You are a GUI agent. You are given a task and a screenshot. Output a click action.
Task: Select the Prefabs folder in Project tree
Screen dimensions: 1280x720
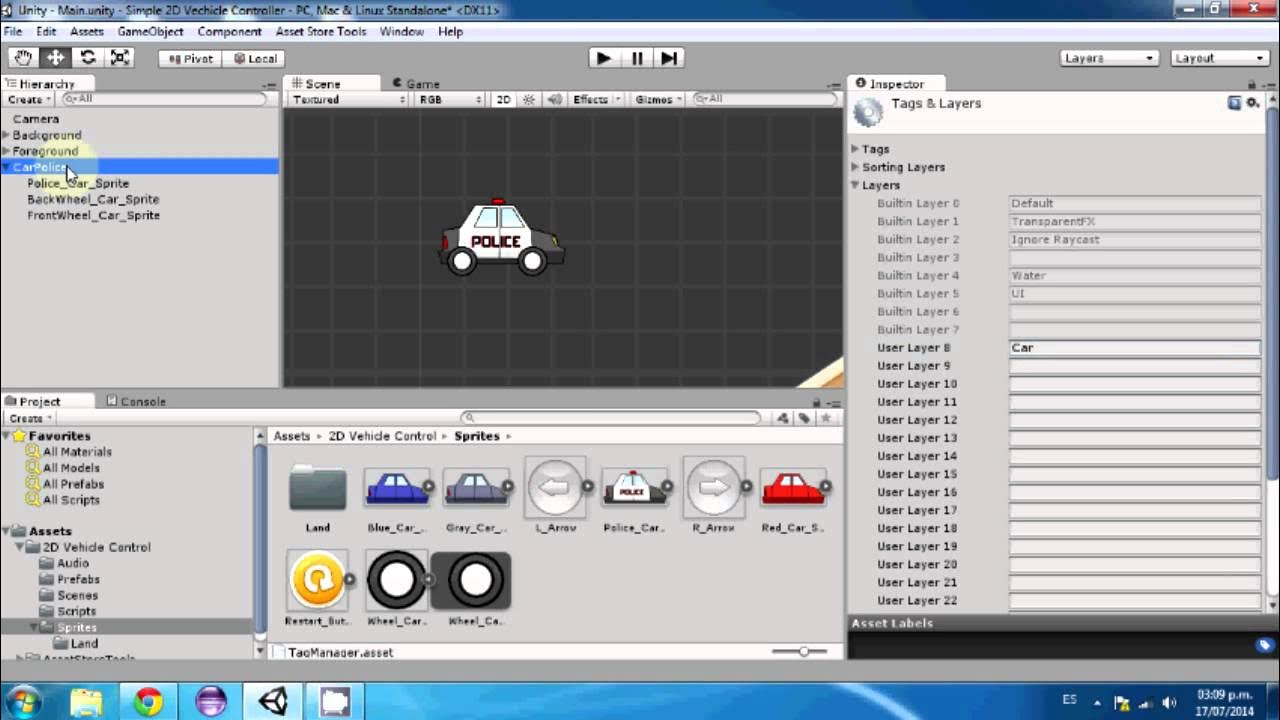pyautogui.click(x=78, y=579)
